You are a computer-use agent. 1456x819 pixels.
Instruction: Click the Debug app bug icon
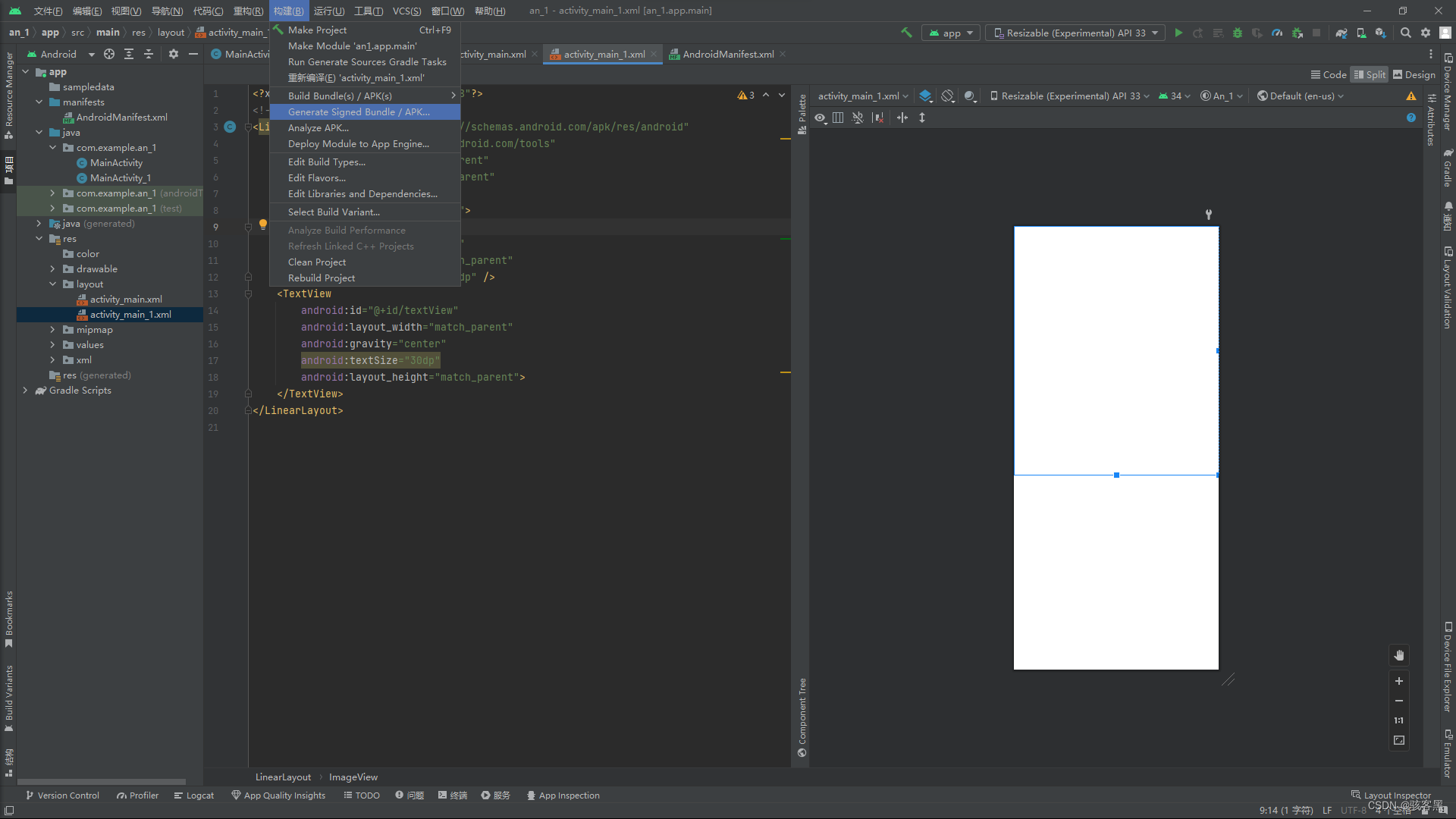coord(1238,33)
